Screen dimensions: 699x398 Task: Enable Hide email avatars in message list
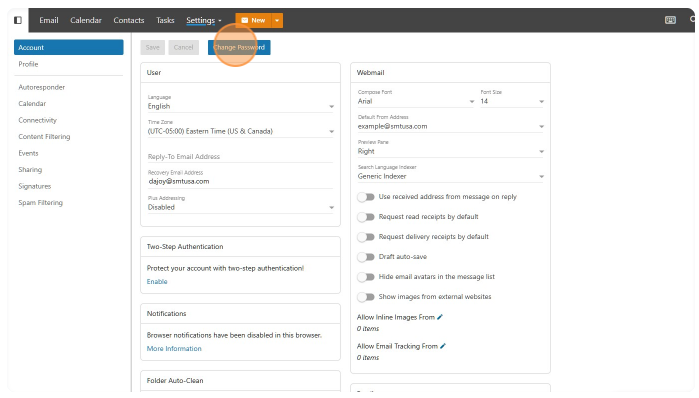[366, 277]
